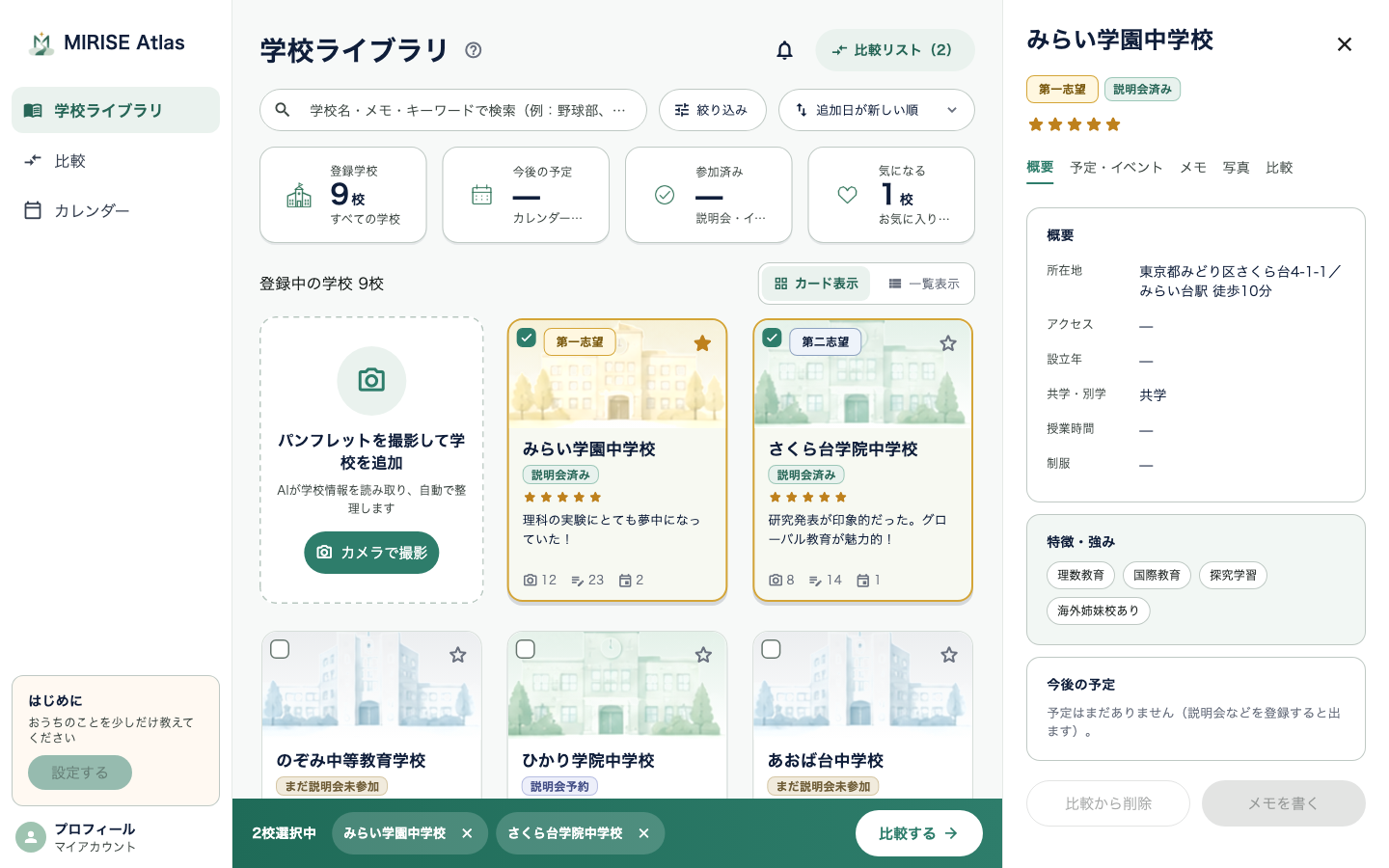Screen dimensions: 1389x868
Task: Close the みらい学園中学校 detail panel
Action: [1345, 44]
